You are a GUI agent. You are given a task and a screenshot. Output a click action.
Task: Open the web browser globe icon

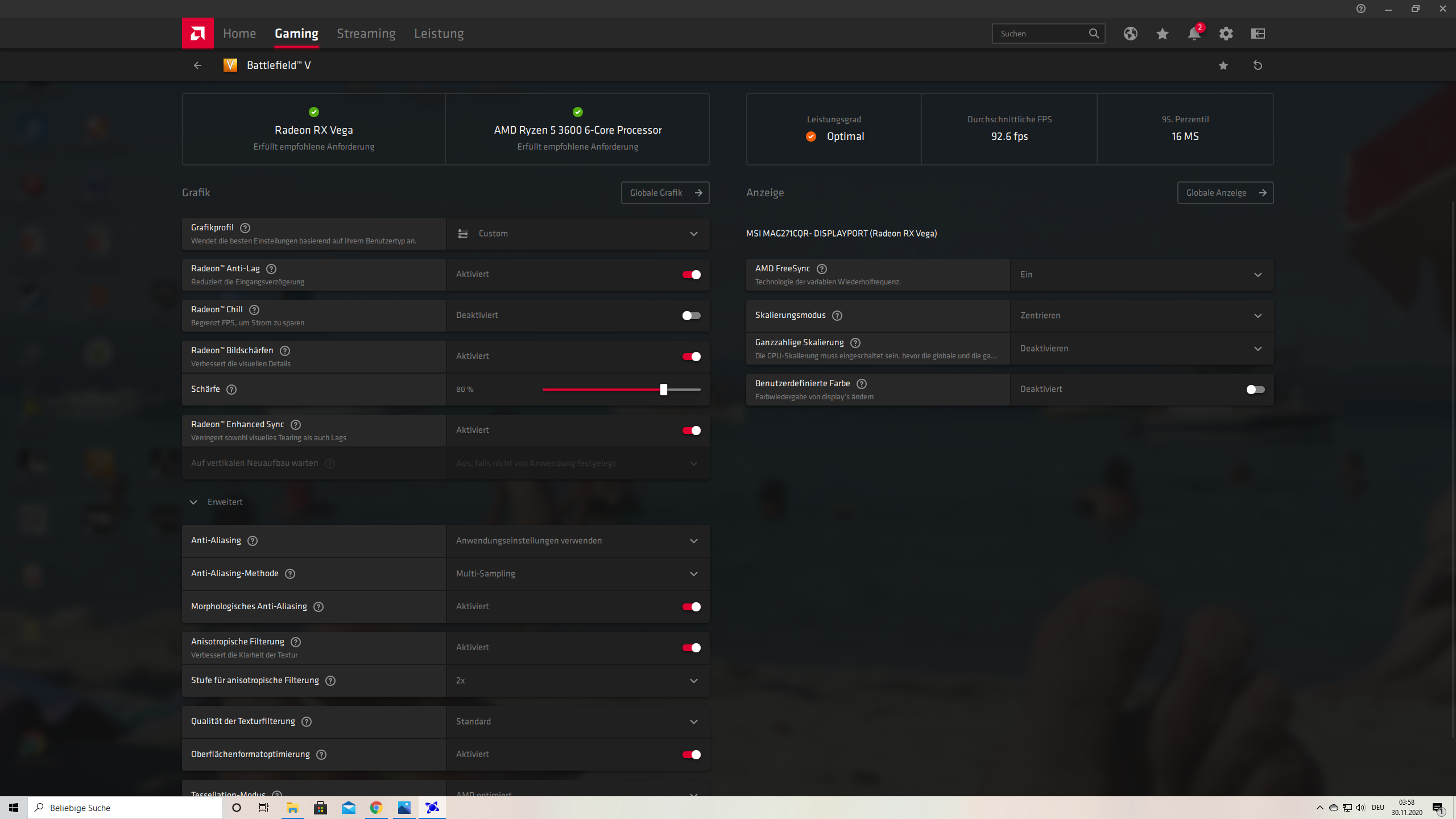click(1130, 34)
